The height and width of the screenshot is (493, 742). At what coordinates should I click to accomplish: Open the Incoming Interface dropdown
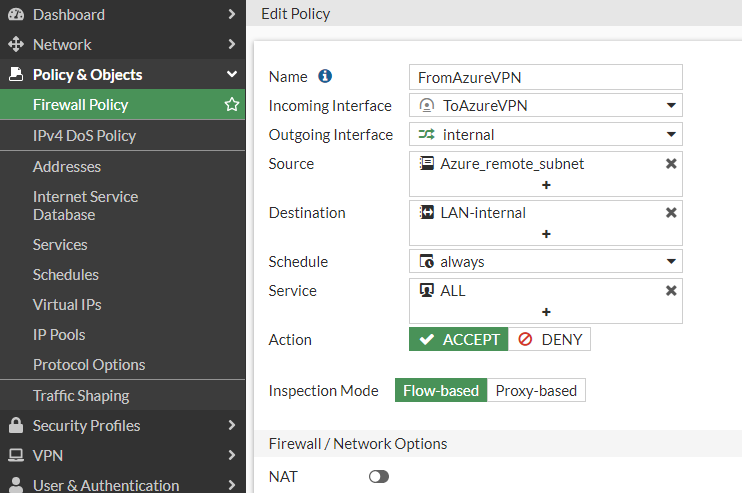546,105
